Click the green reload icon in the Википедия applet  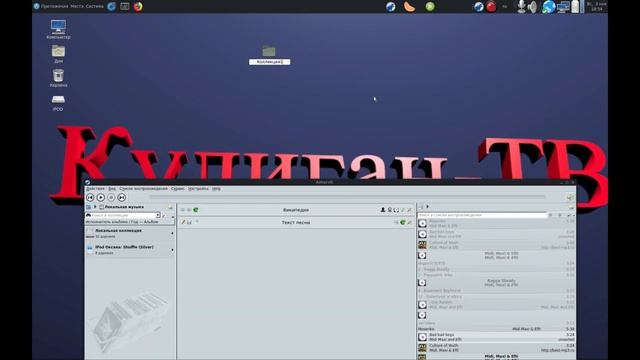pos(196,210)
